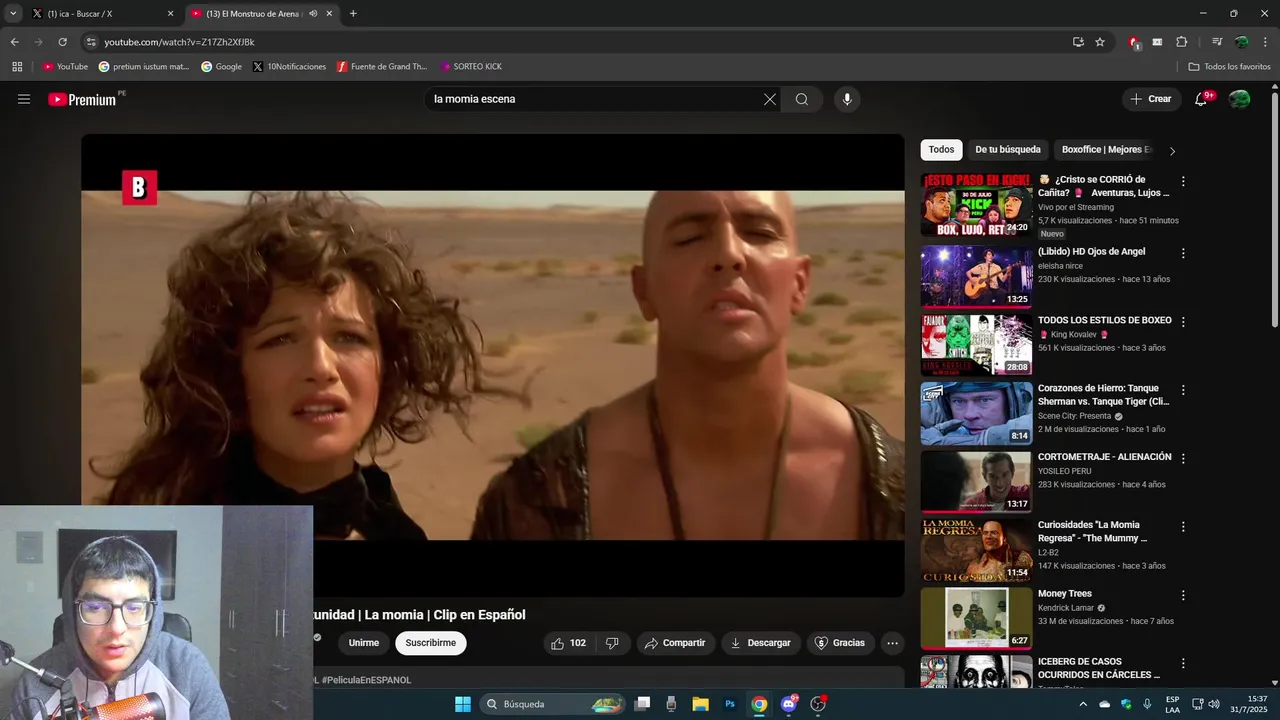Viewport: 1280px width, 720px height.
Task: Open 'Money Trees' video thumbnail
Action: coord(976,618)
